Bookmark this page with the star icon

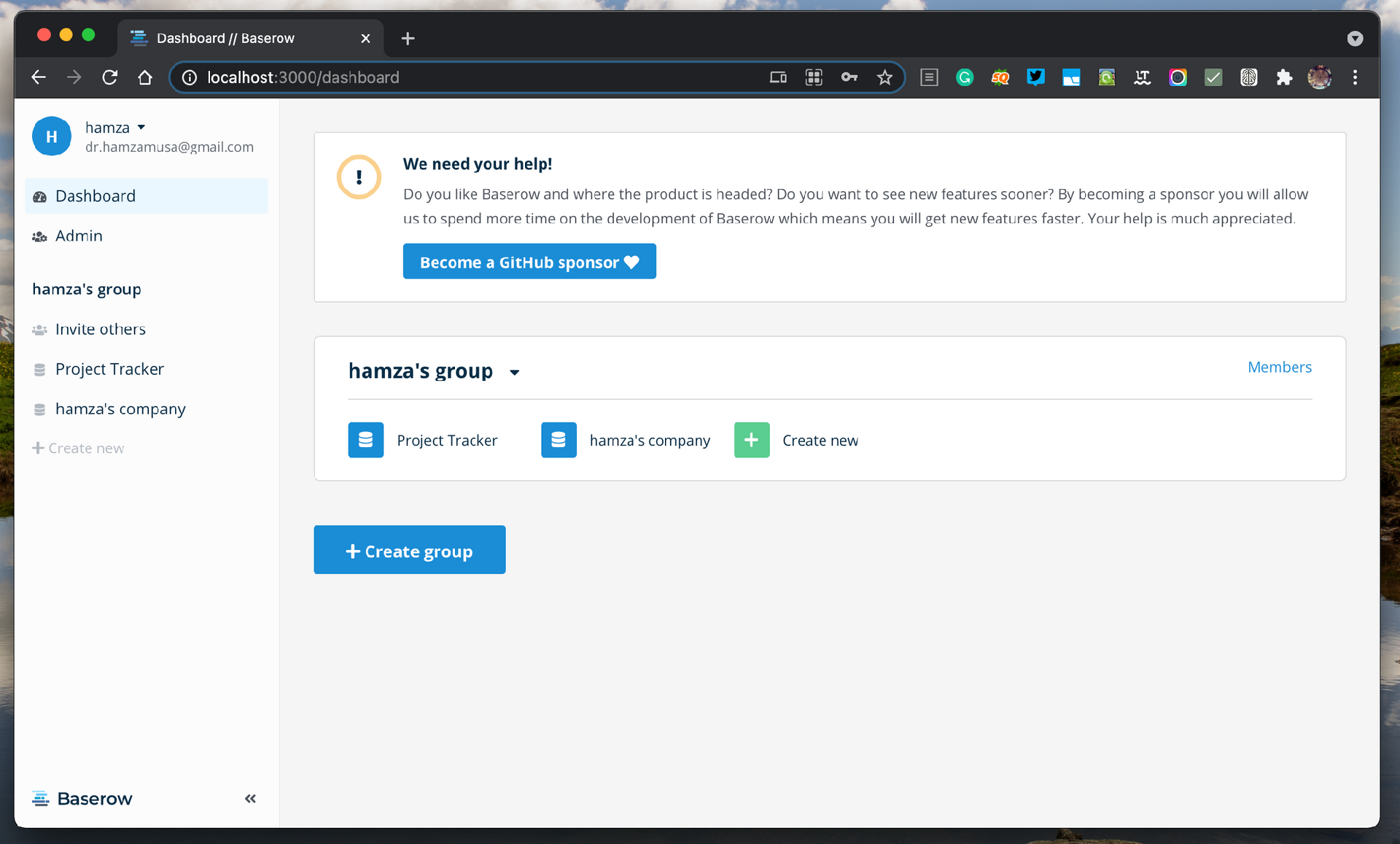pos(884,77)
